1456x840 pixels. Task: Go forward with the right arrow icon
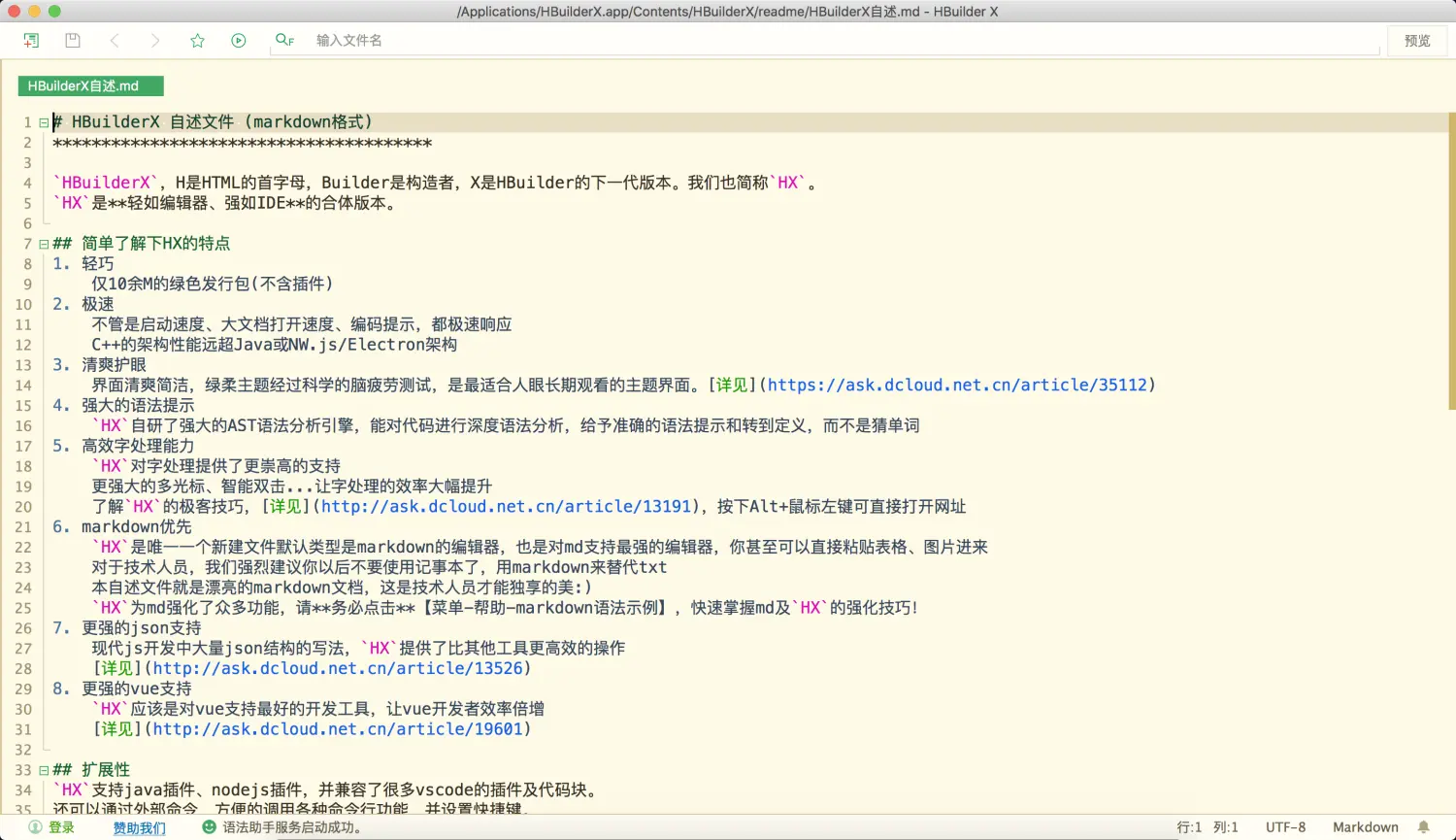pos(155,40)
